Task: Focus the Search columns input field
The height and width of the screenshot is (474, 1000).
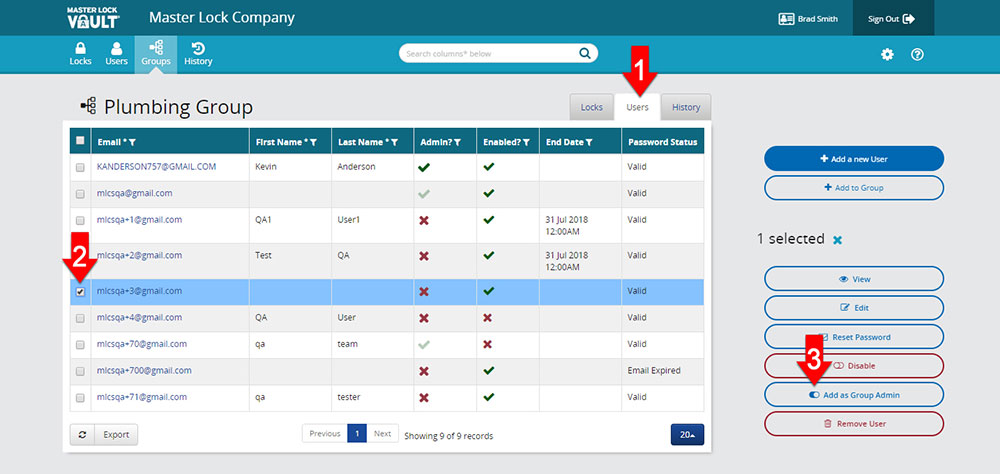Action: pyautogui.click(x=491, y=54)
